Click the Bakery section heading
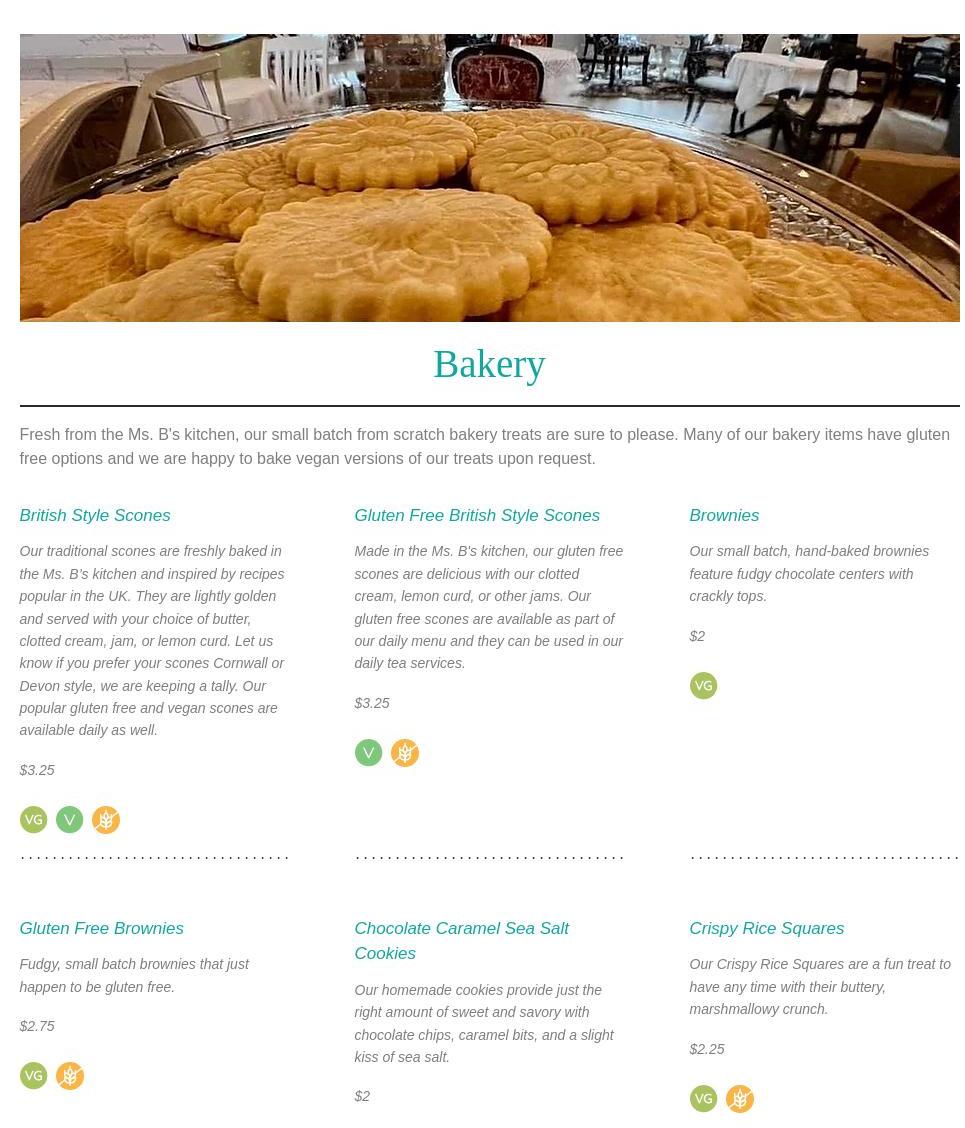 (489, 364)
